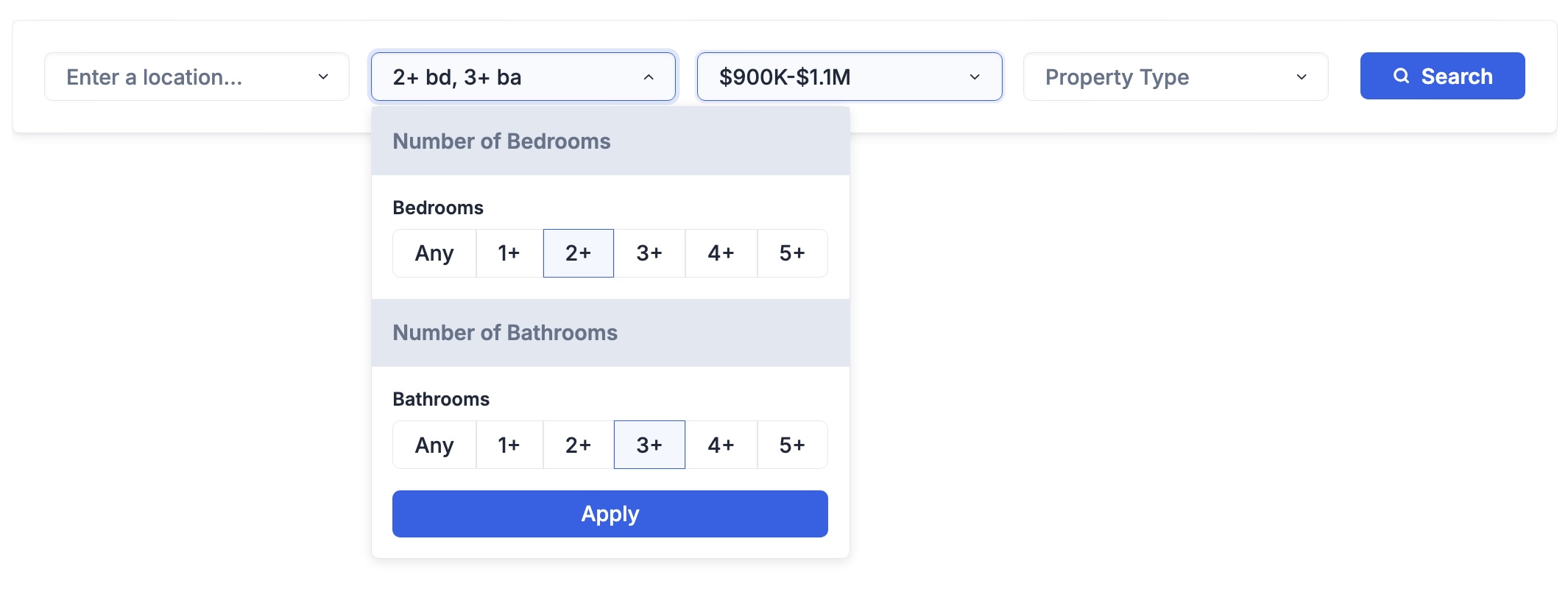The width and height of the screenshot is (1568, 589).
Task: Click the magnifier icon in Search button
Action: coord(1401,76)
